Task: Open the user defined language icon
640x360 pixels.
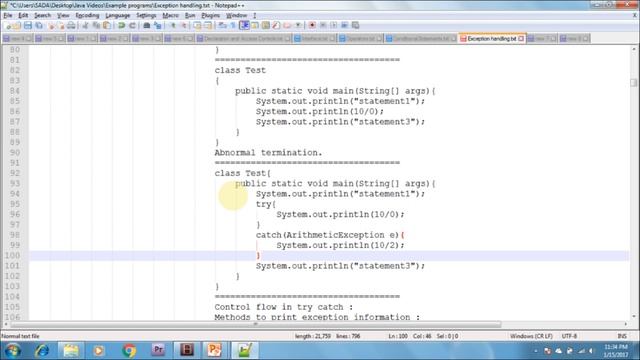Action: click(255, 26)
